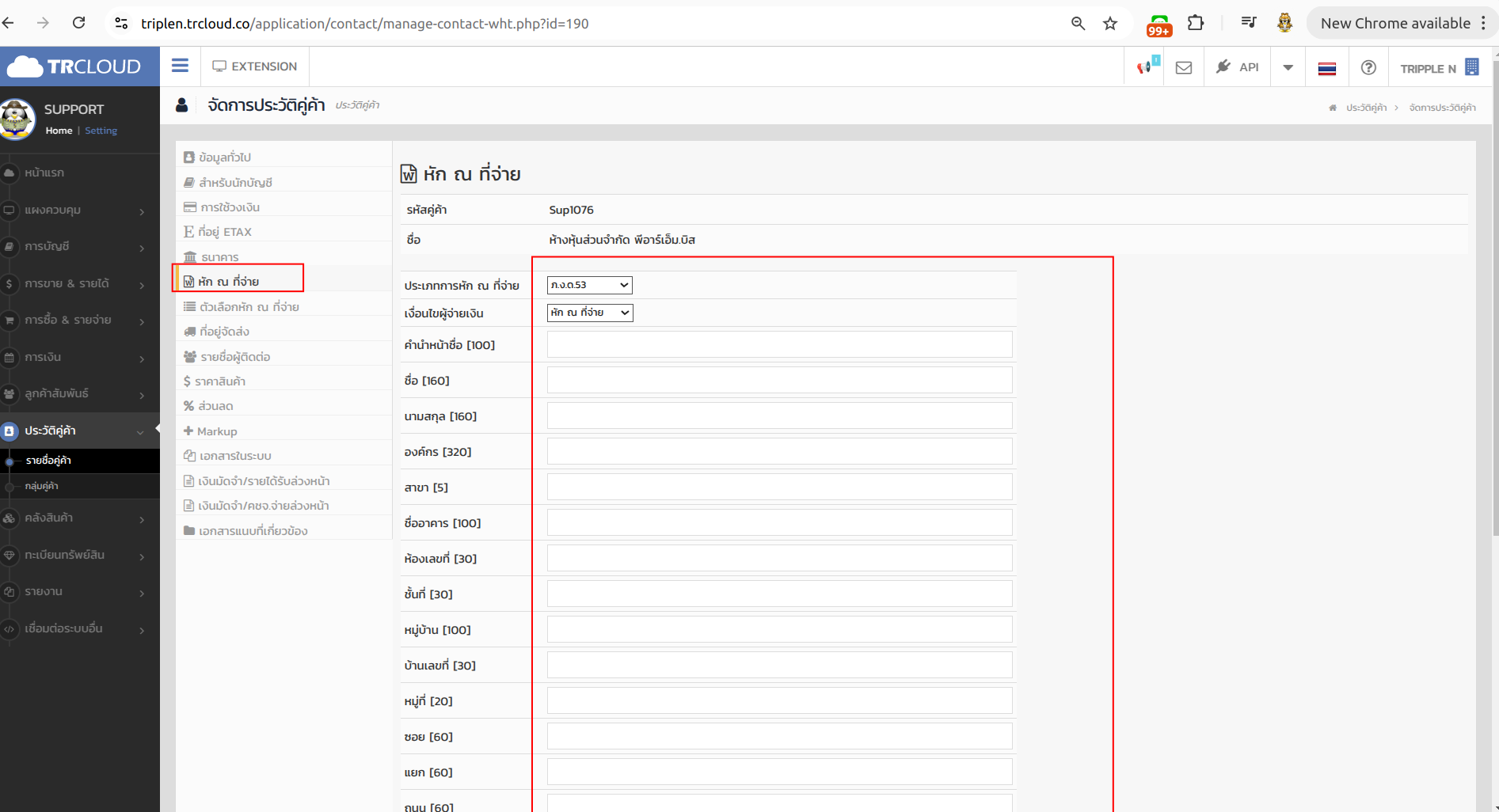Click the SUPPORT user avatar
This screenshot has width=1499, height=812.
17,119
